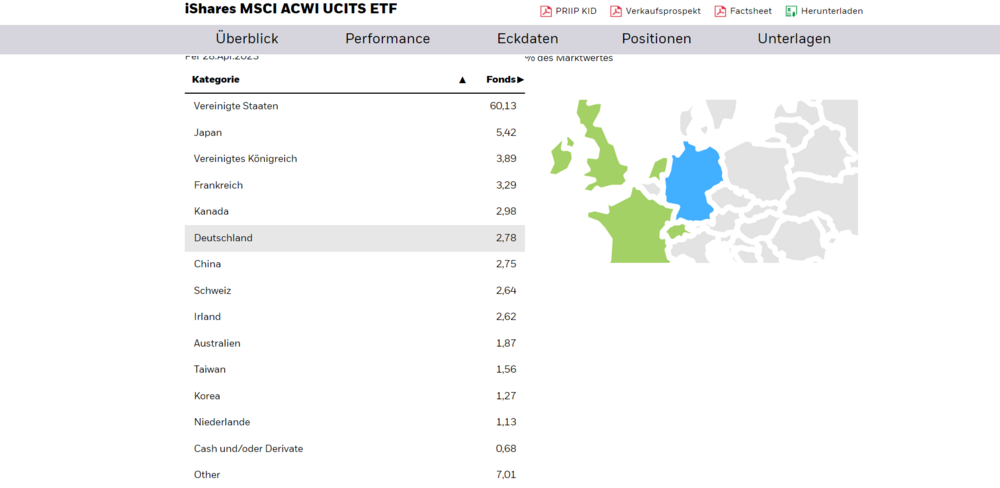Click the green Herunterladen spreadsheet icon
Screen dimensions: 1000x488
791,11
